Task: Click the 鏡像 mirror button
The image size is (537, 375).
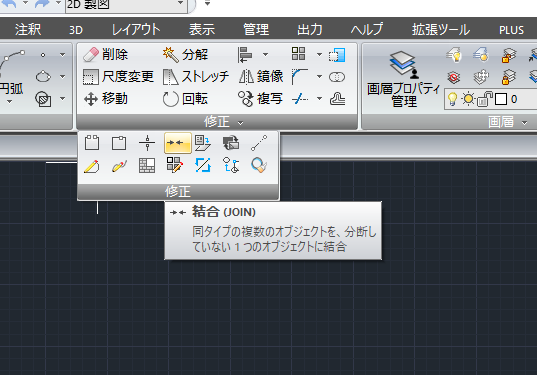Action: pos(261,77)
